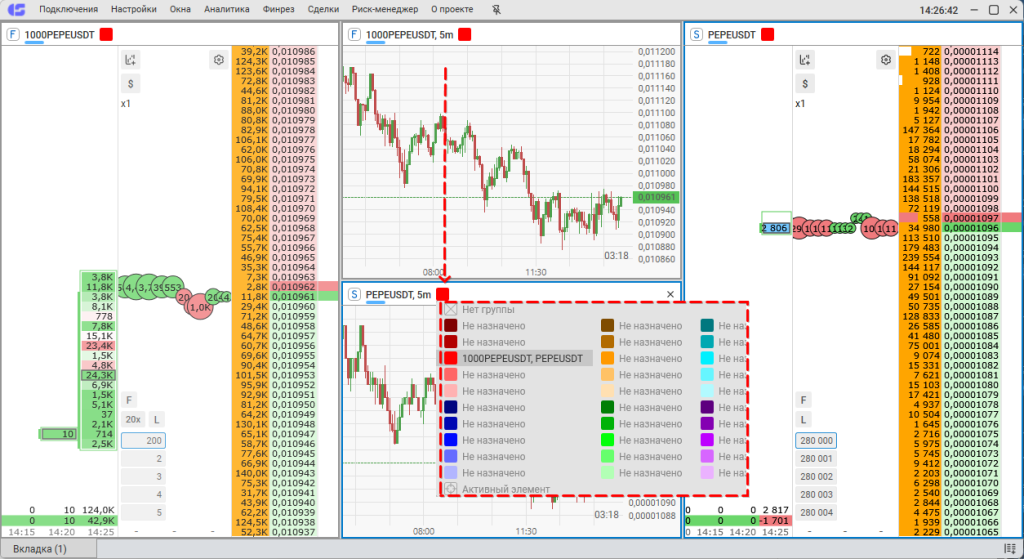This screenshot has width=1024, height=559.
Task: Toggle the L button in left order book
Action: (157, 419)
